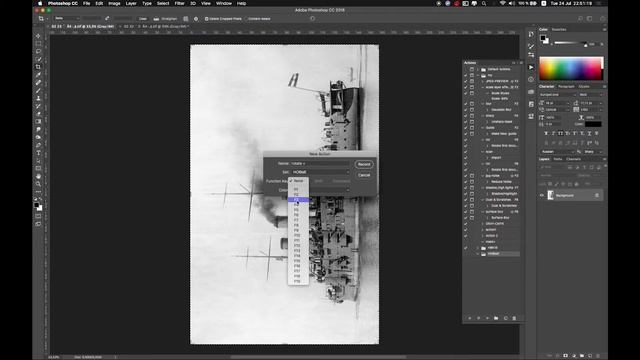Open anti-aliasing dropdown in Character panel
The image size is (640, 360).
593,152
